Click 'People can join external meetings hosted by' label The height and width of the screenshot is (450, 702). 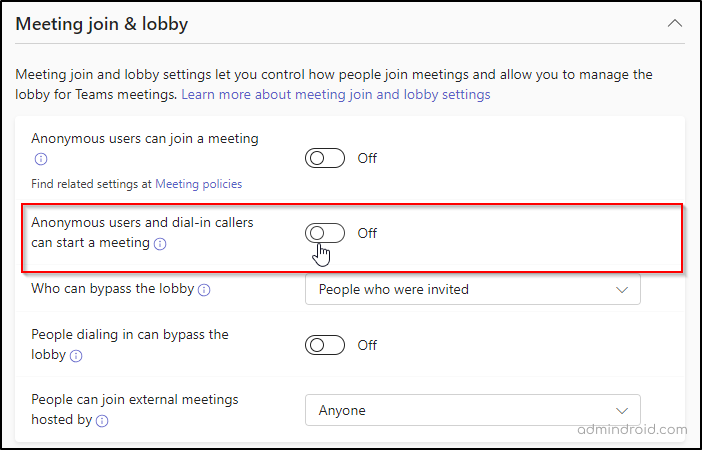pos(134,400)
